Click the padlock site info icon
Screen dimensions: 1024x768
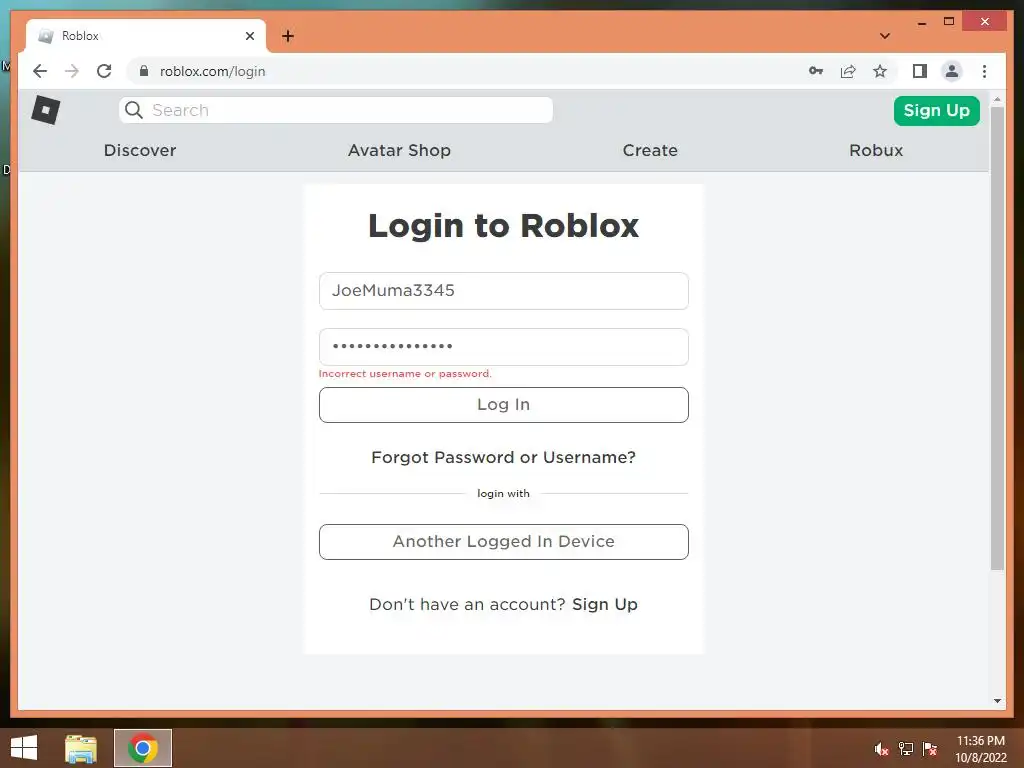[x=144, y=71]
